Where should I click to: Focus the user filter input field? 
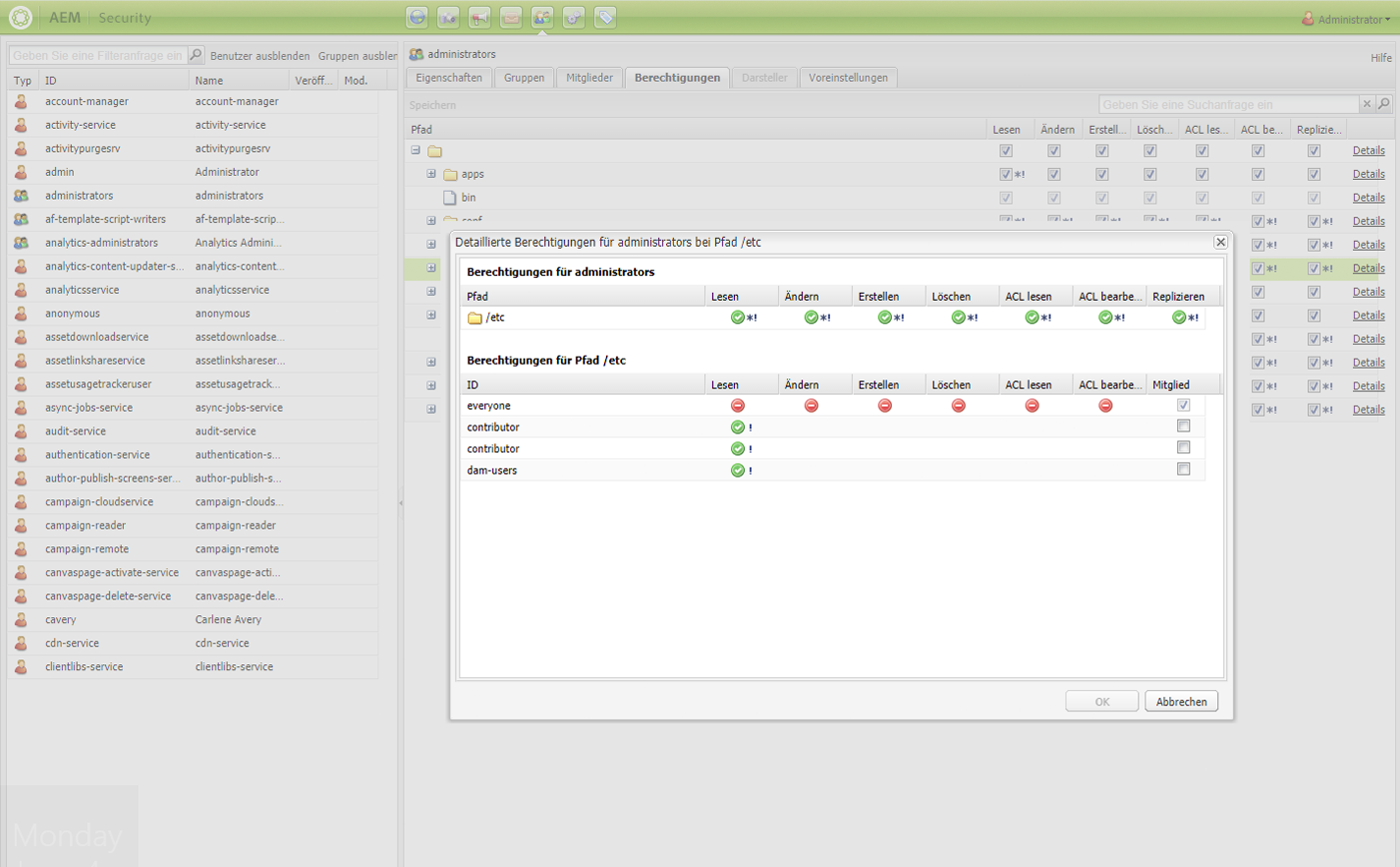[98, 56]
